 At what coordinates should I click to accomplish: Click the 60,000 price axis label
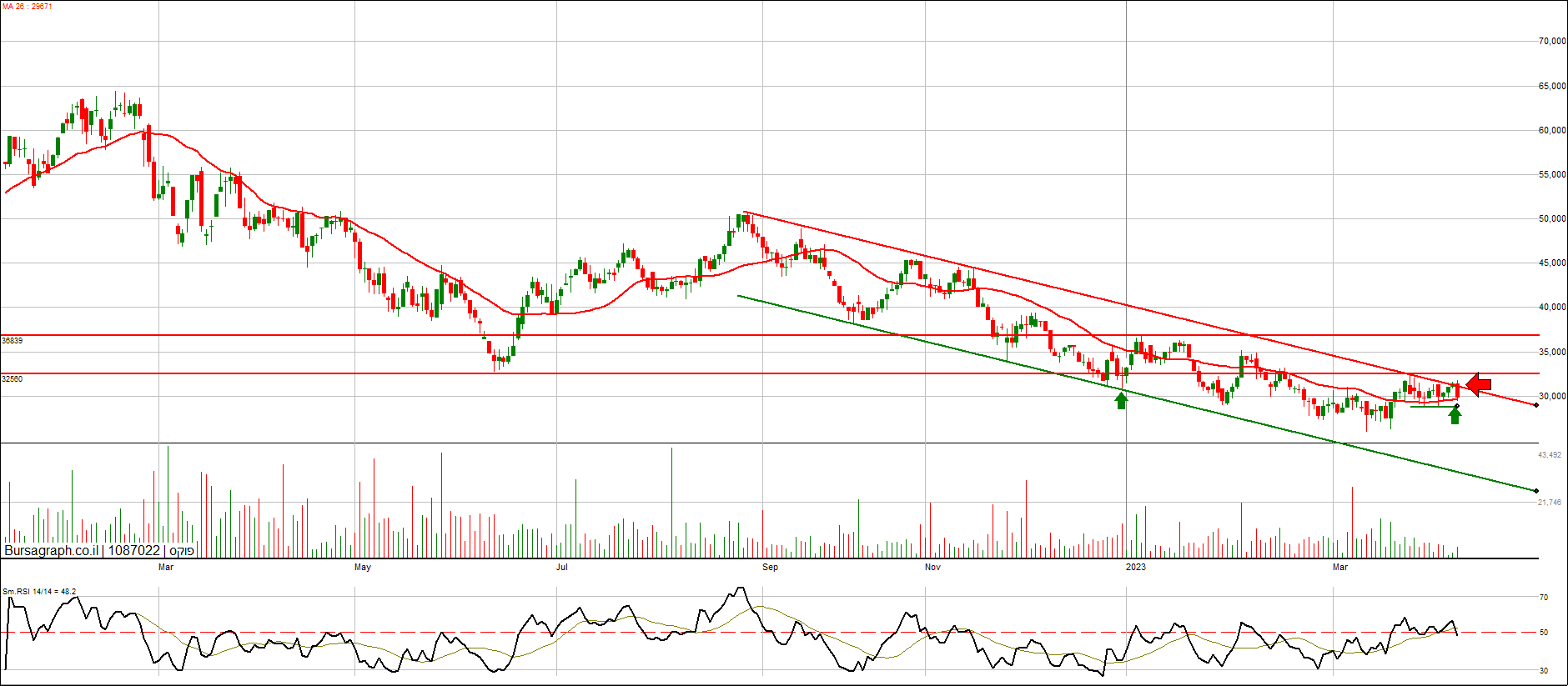[x=1552, y=130]
